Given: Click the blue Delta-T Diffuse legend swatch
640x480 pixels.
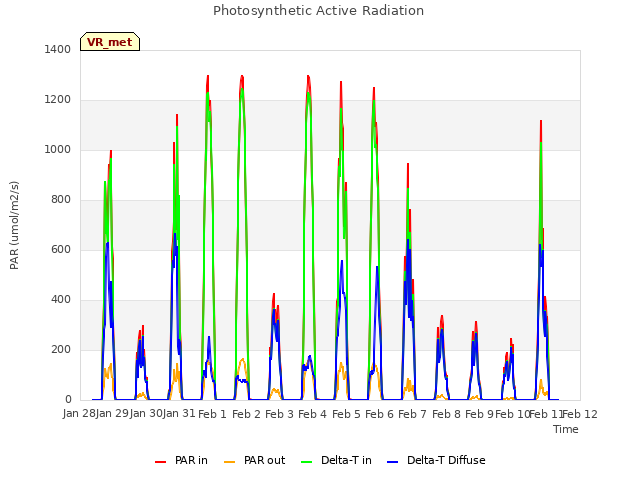Looking at the screenshot, I should point(392,462).
